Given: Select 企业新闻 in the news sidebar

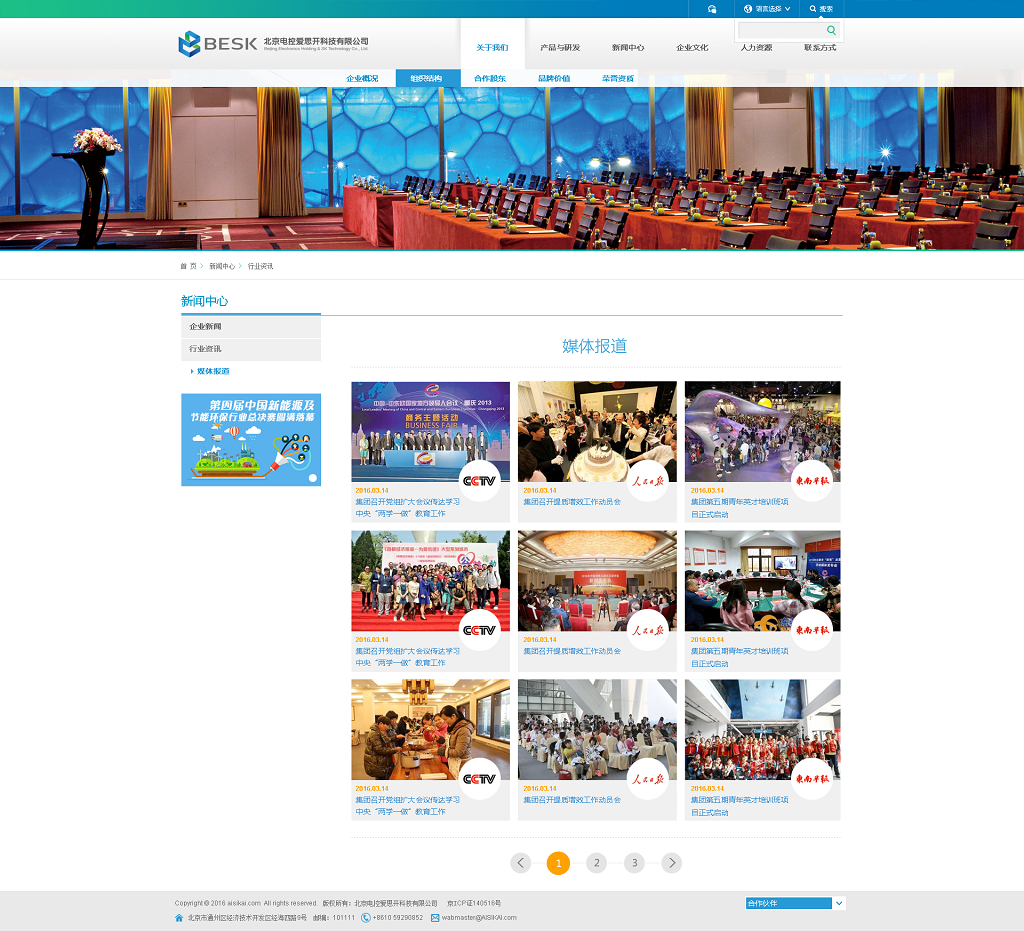Looking at the screenshot, I should 251,327.
